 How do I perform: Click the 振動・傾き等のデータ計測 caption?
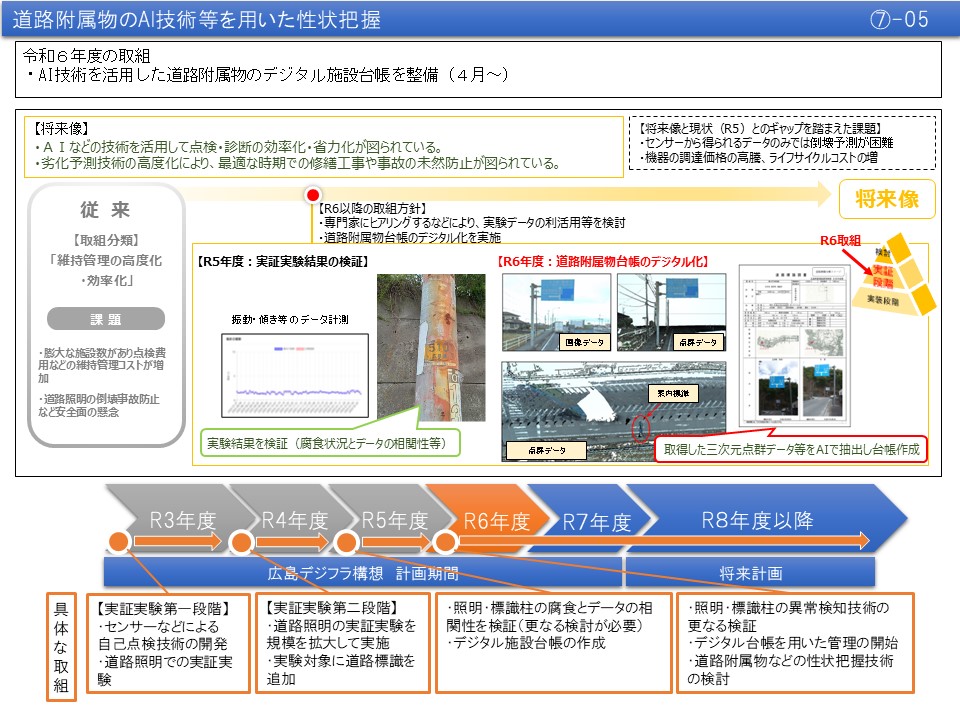290,319
